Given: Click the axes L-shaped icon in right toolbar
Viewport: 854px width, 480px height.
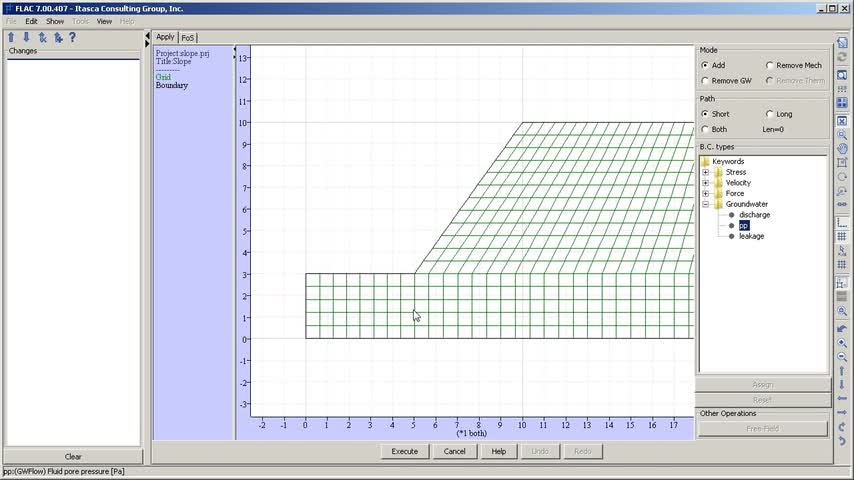Looking at the screenshot, I should (x=842, y=222).
